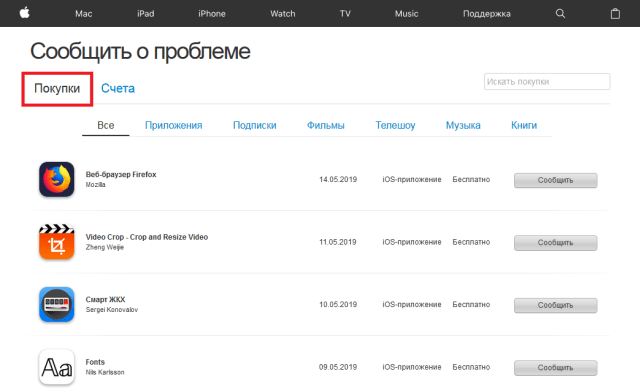The width and height of the screenshot is (640, 388).
Task: Select the Все filter tab
Action: tap(106, 125)
